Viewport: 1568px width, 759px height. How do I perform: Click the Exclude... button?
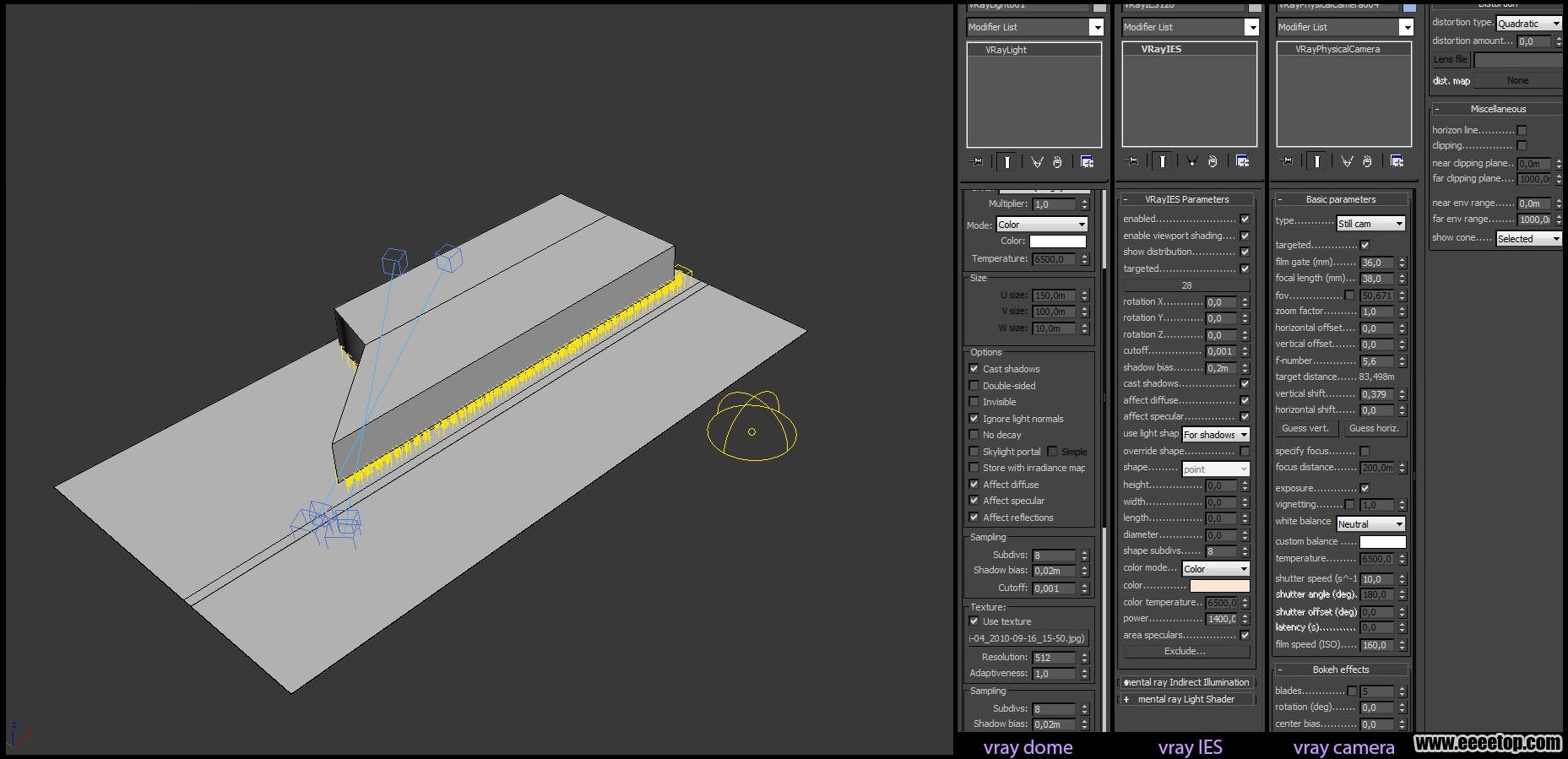[1185, 652]
